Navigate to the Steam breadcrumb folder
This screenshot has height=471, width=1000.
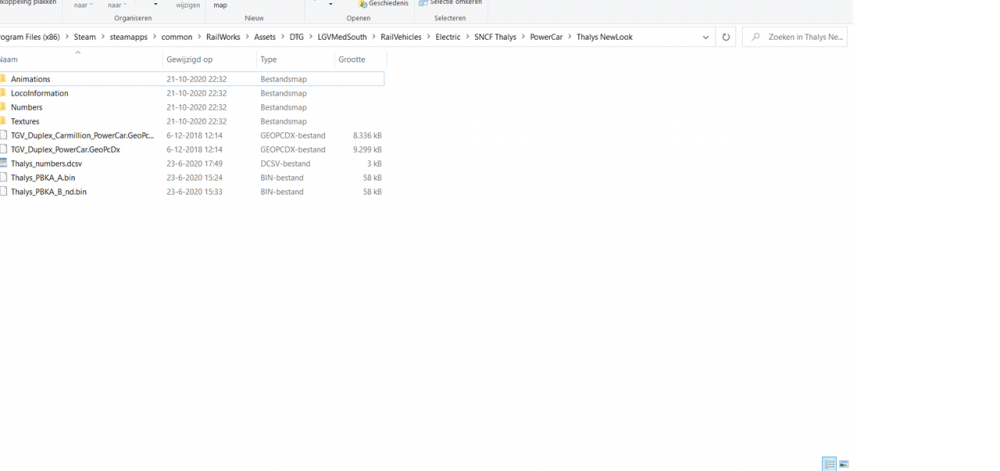[x=84, y=37]
